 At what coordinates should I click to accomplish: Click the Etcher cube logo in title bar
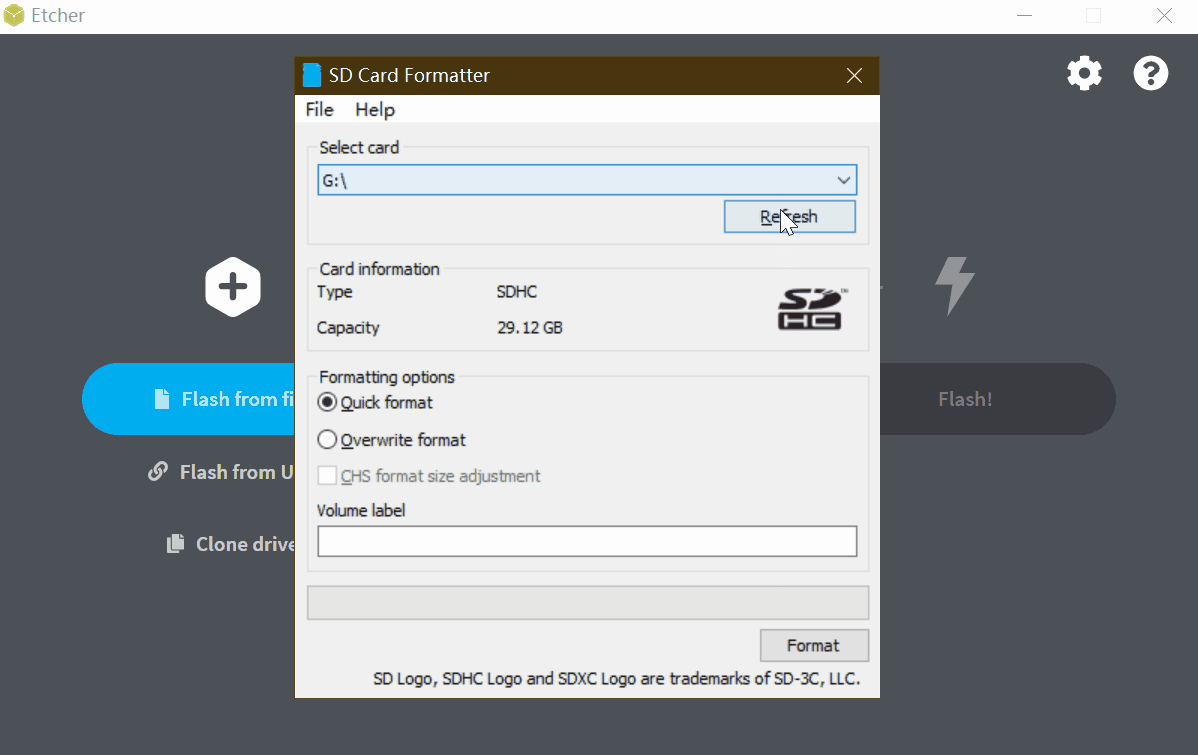[14, 16]
